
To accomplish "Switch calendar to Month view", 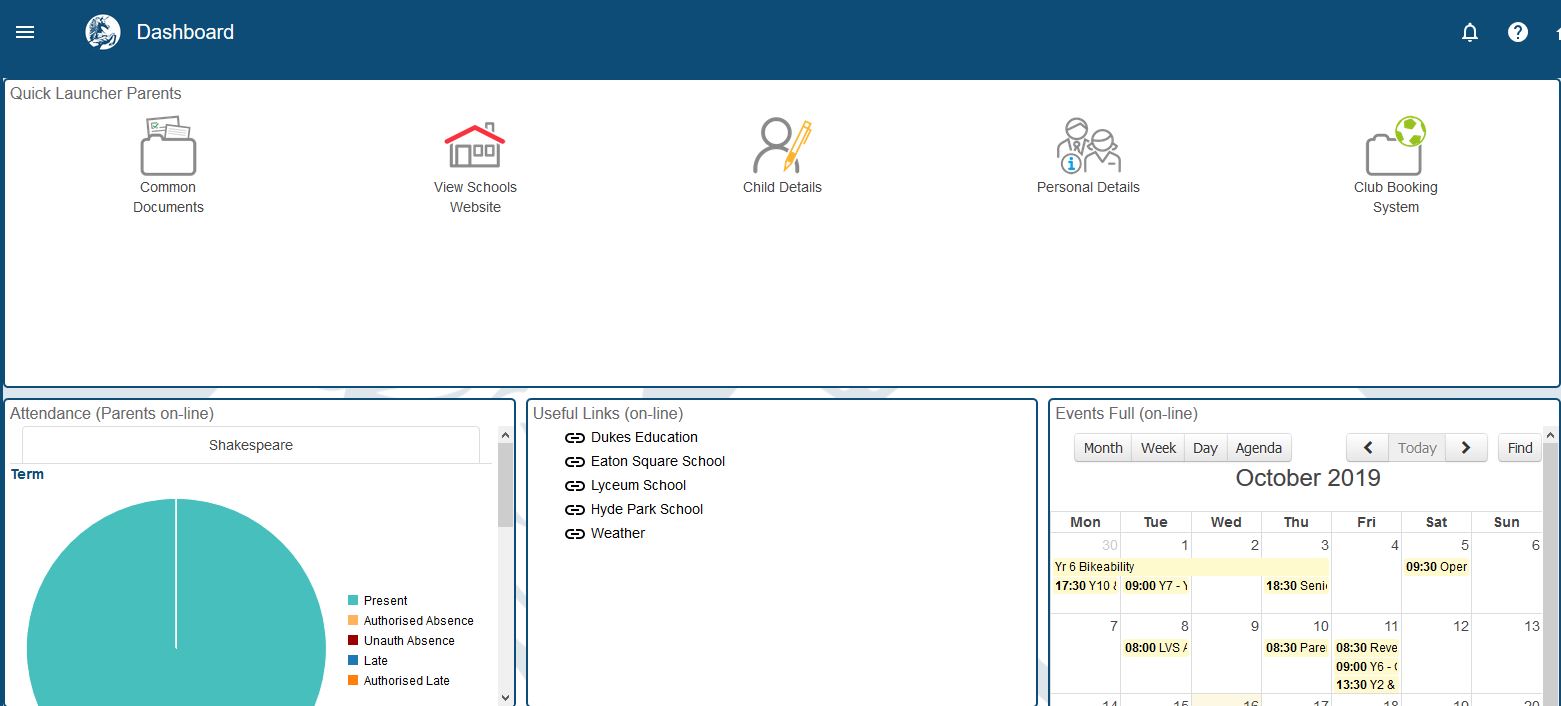I will pos(1103,448).
